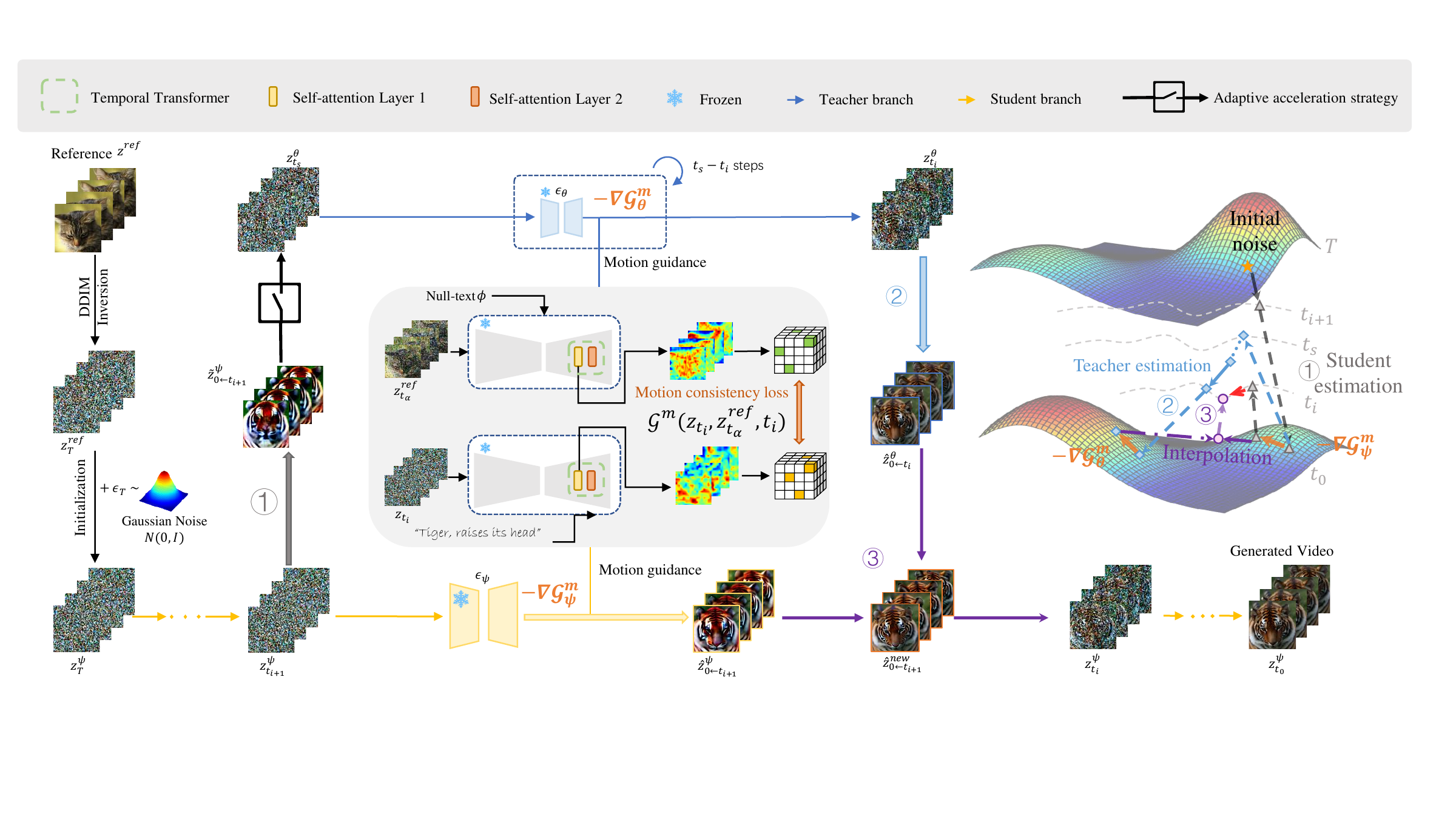1456x819 pixels.
Task: Click the yellow Self-attention Layer 1 legend icon
Action: pos(273,96)
